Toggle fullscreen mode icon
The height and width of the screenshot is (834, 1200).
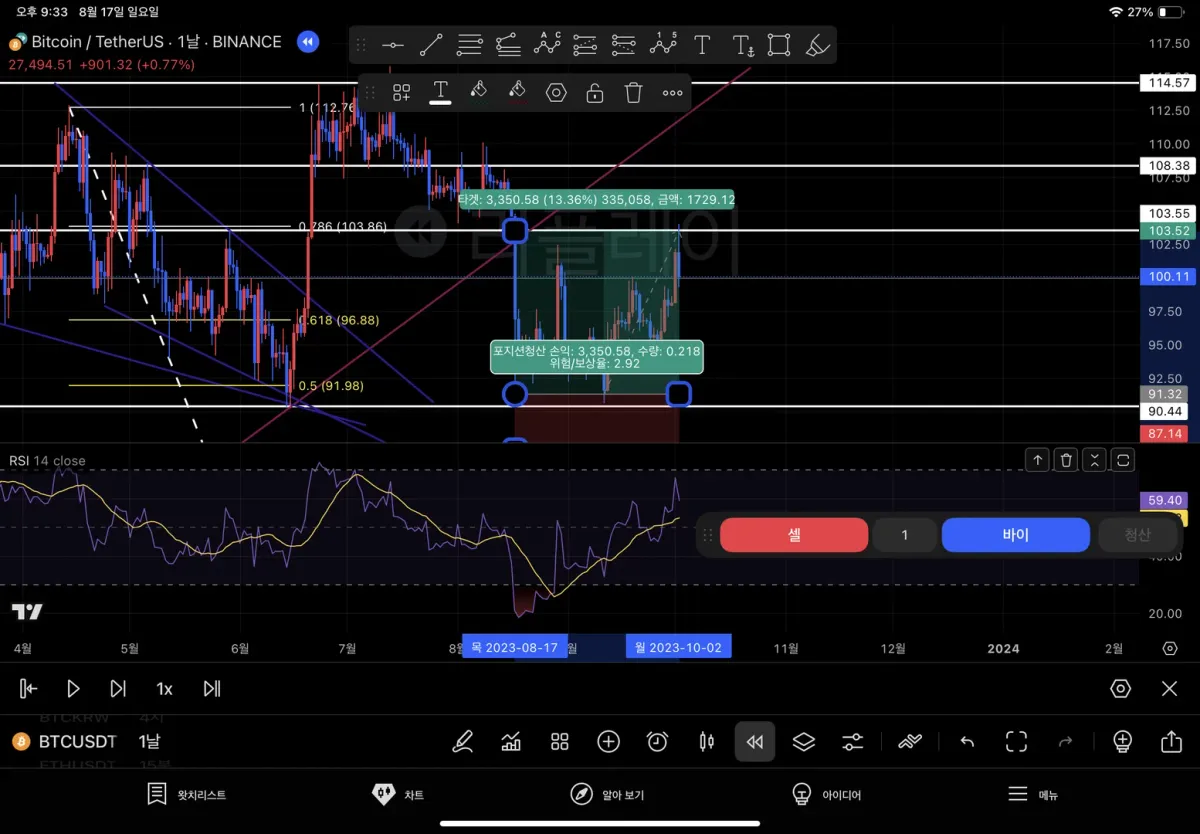1016,742
